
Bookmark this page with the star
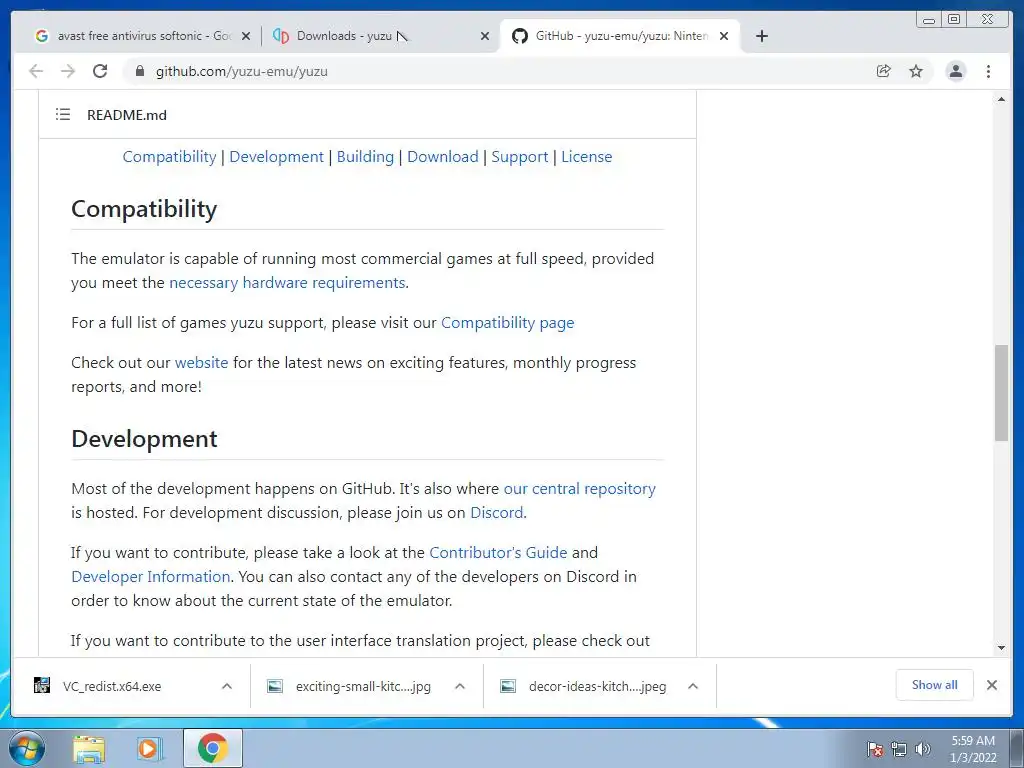point(916,71)
